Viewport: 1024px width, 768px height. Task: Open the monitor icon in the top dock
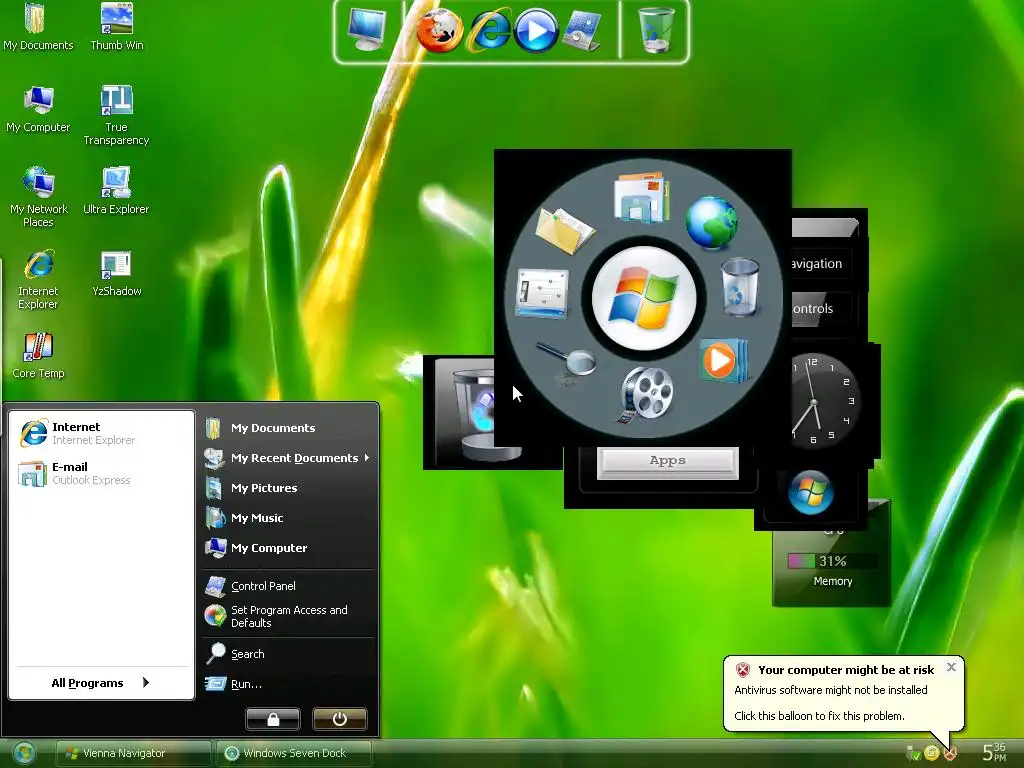[x=367, y=29]
